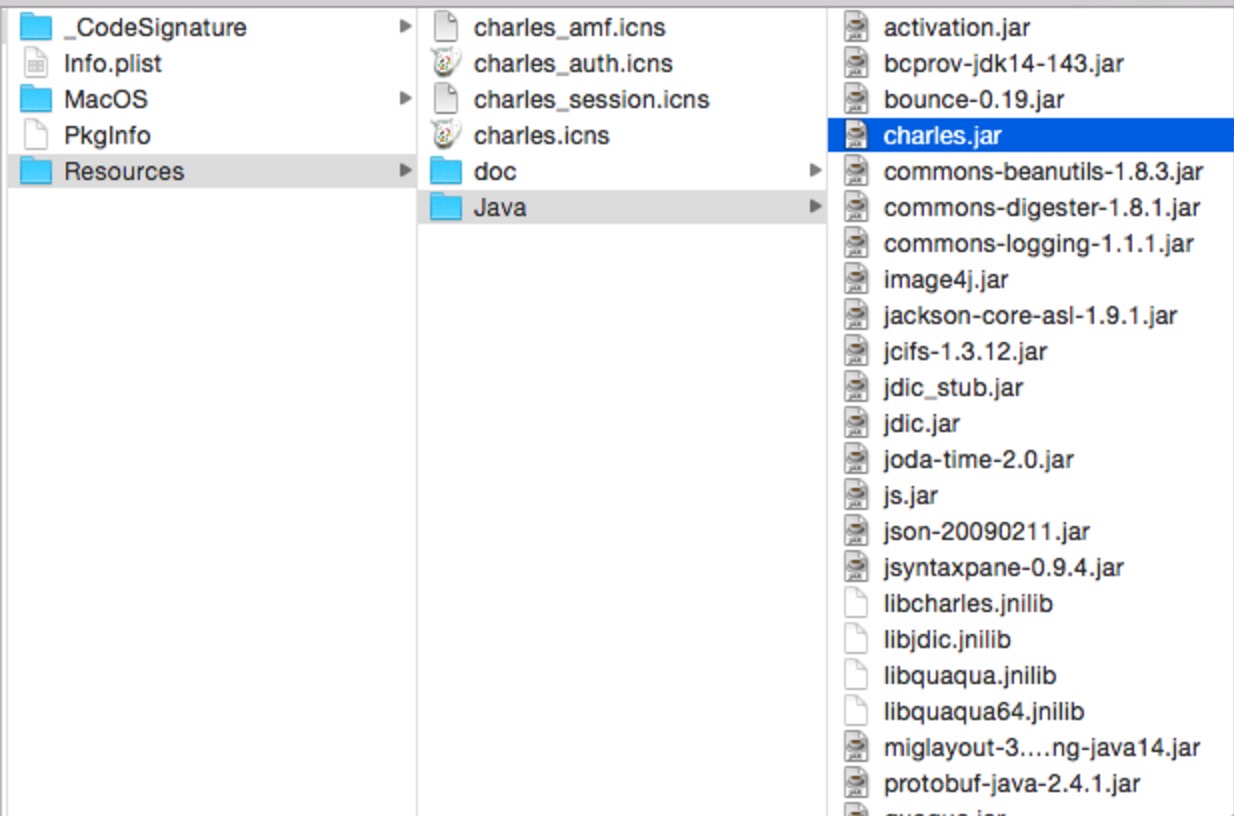
Task: Click the libjdic.jnilib blank document icon
Action: [x=856, y=639]
